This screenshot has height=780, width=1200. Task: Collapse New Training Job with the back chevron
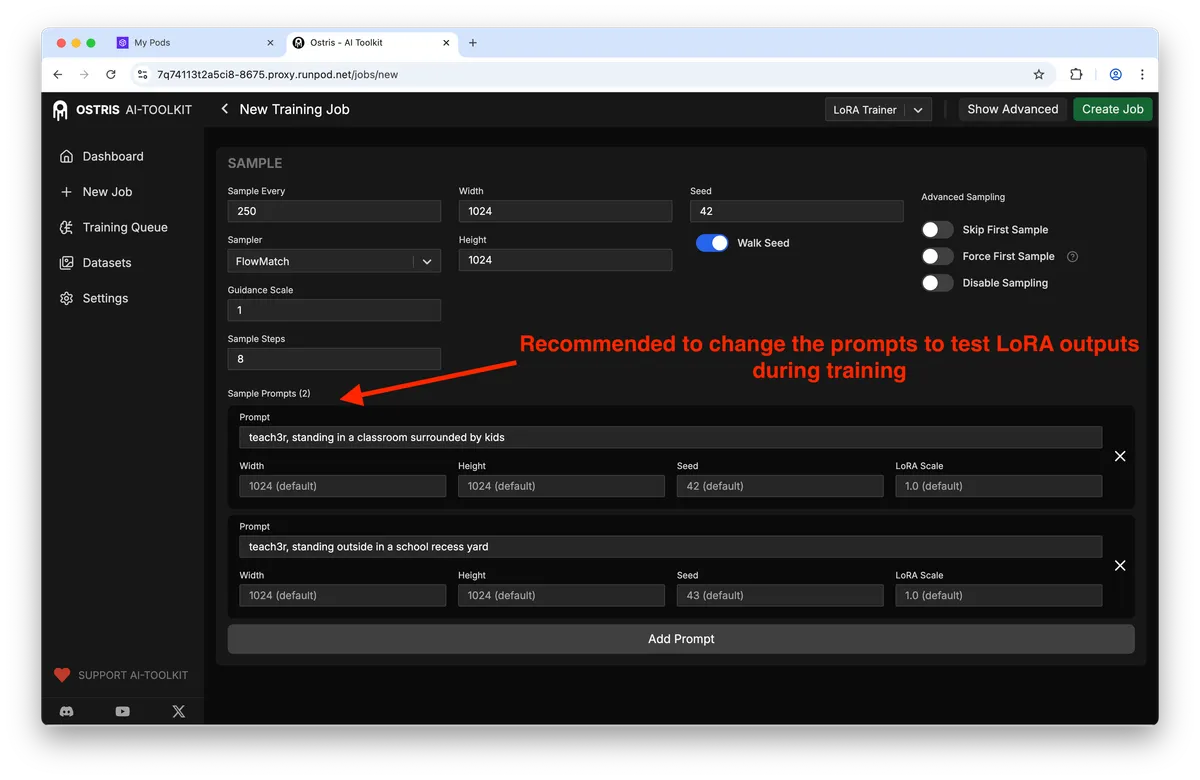(x=224, y=109)
